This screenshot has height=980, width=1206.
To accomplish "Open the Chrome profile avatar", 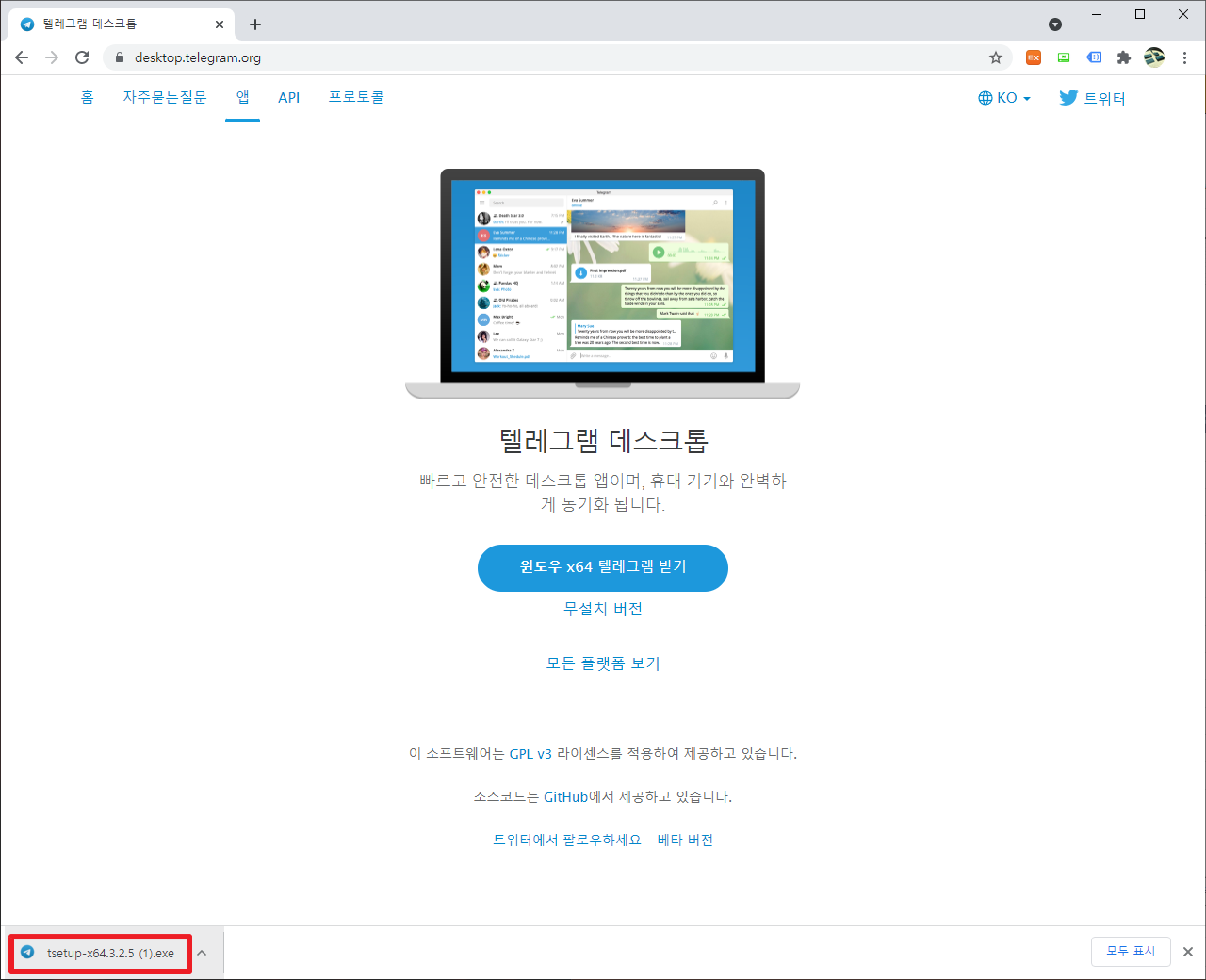I will click(1154, 57).
